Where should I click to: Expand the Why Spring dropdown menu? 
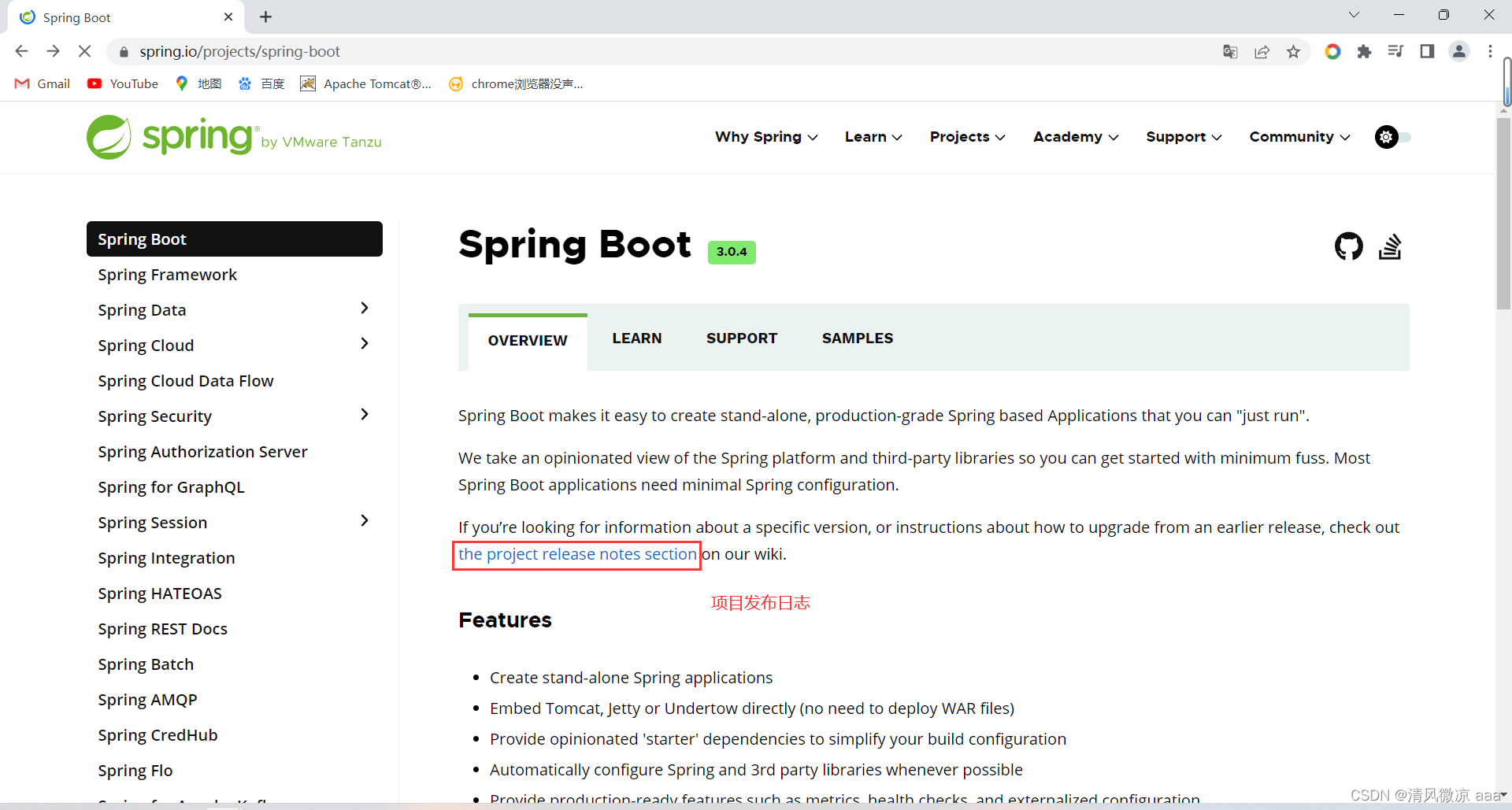coord(766,137)
